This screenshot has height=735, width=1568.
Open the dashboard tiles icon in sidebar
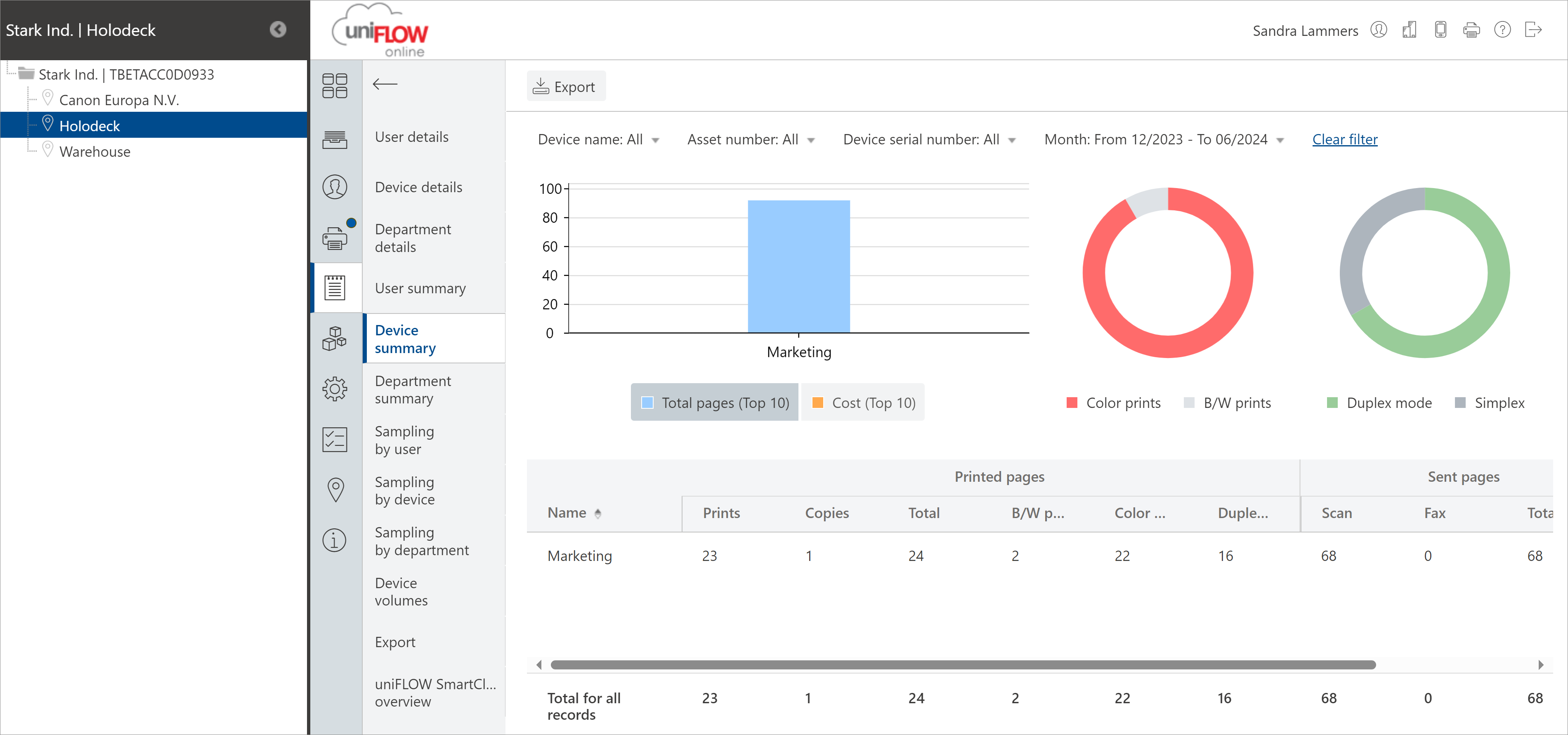point(334,86)
